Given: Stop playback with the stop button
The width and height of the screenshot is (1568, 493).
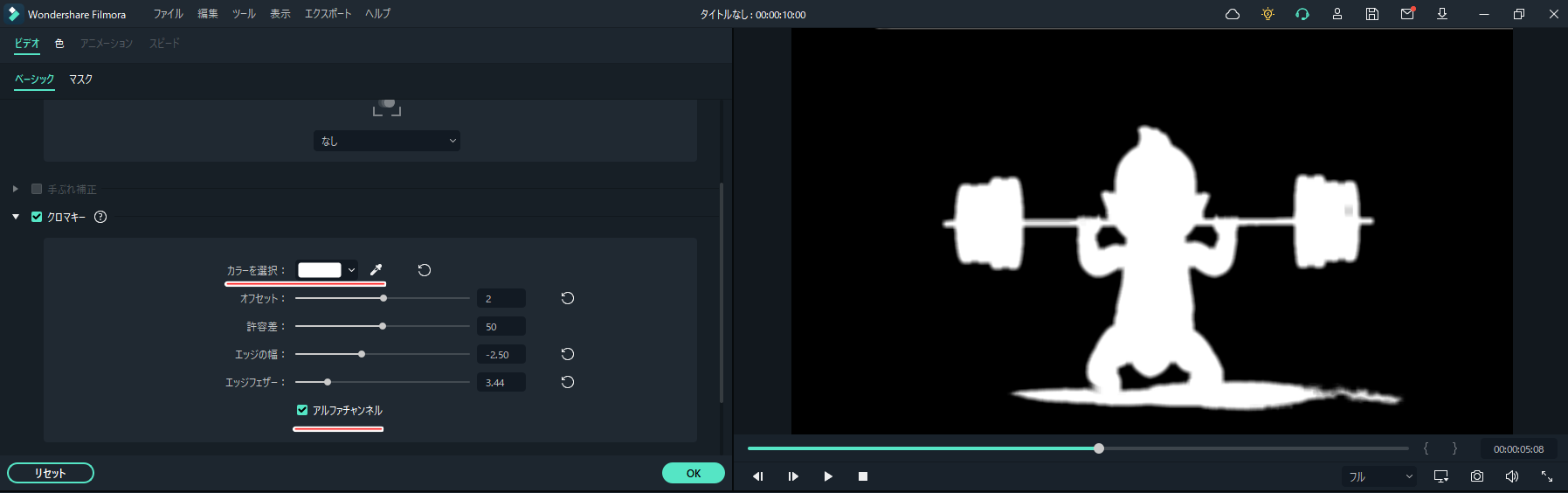Looking at the screenshot, I should tap(863, 476).
